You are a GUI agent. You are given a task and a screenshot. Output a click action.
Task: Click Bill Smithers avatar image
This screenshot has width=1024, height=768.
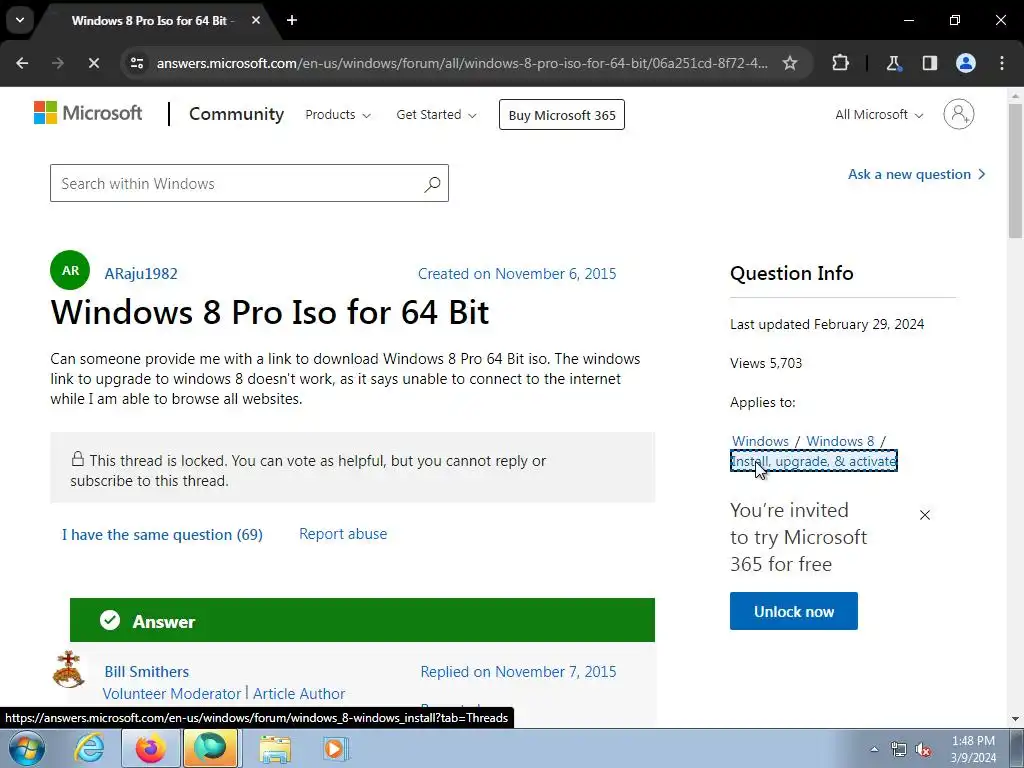[69, 669]
